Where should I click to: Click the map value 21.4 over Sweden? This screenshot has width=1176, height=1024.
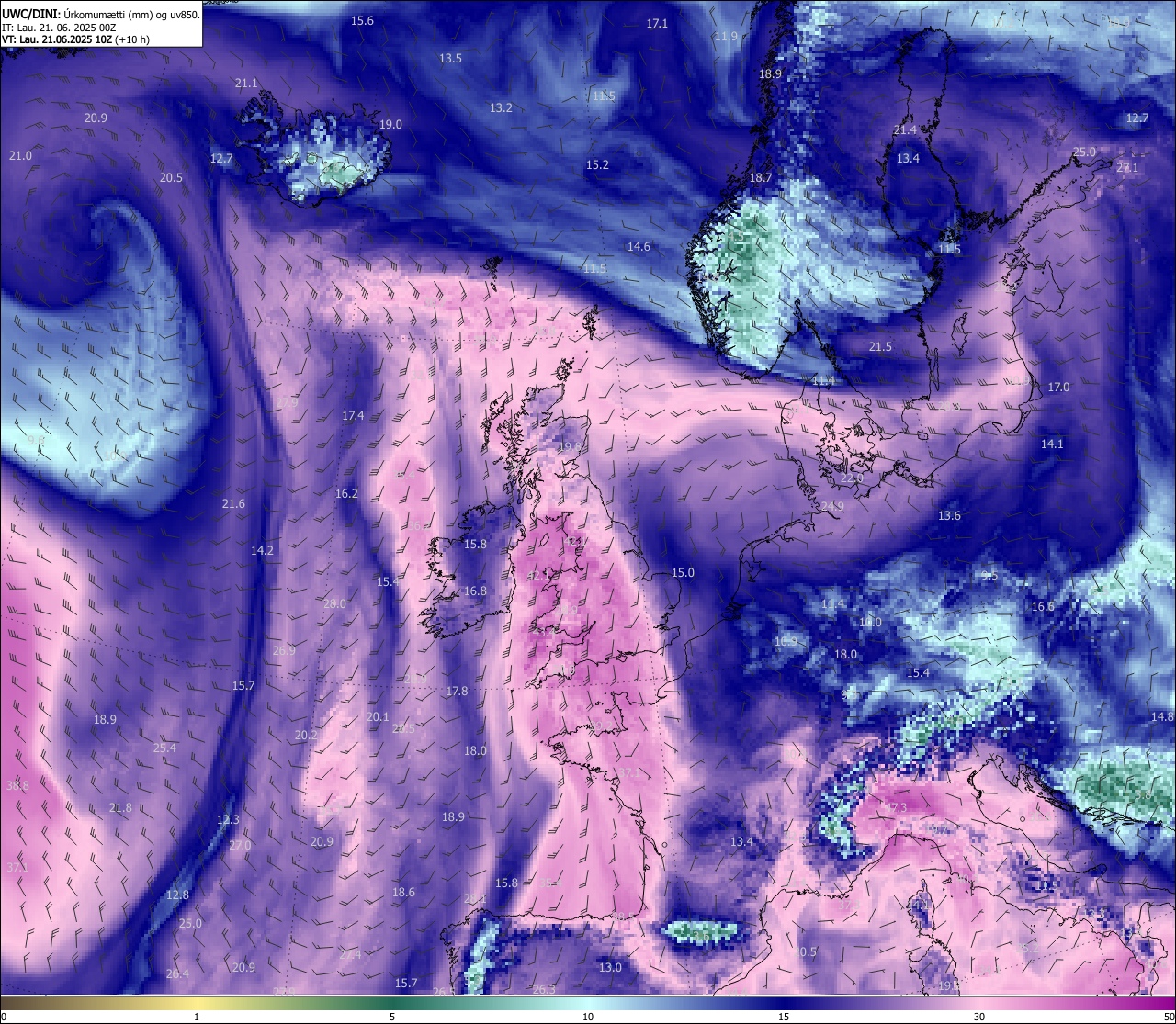pyautogui.click(x=905, y=129)
